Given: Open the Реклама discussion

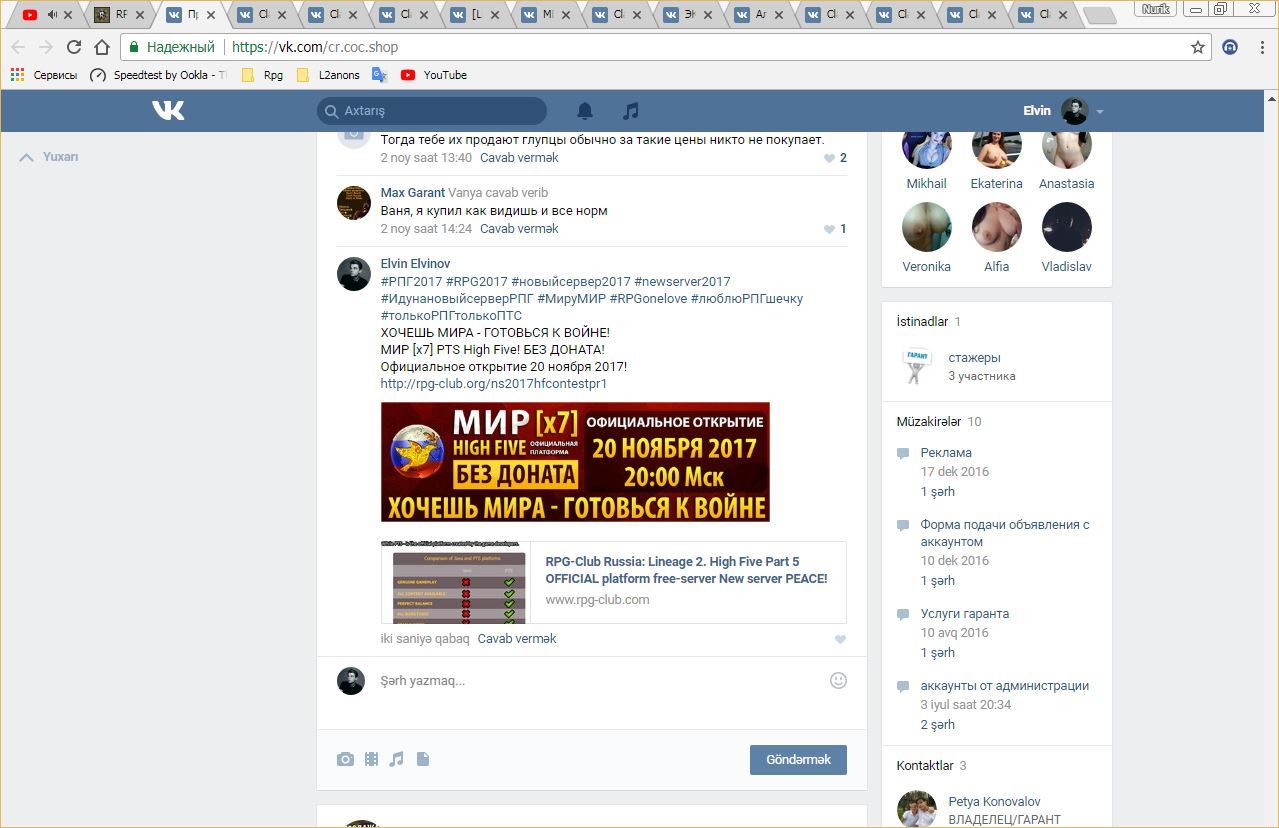Looking at the screenshot, I should pyautogui.click(x=946, y=453).
